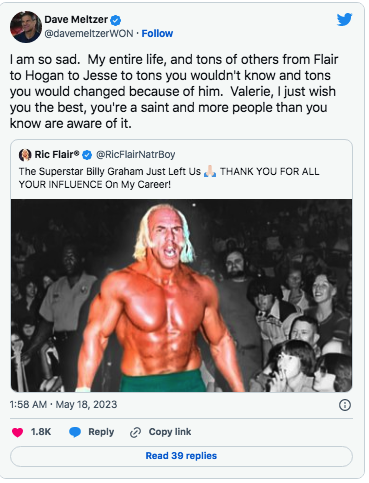Open Dave Meltzer's profile avatar
The height and width of the screenshot is (483, 369).
[x=26, y=27]
